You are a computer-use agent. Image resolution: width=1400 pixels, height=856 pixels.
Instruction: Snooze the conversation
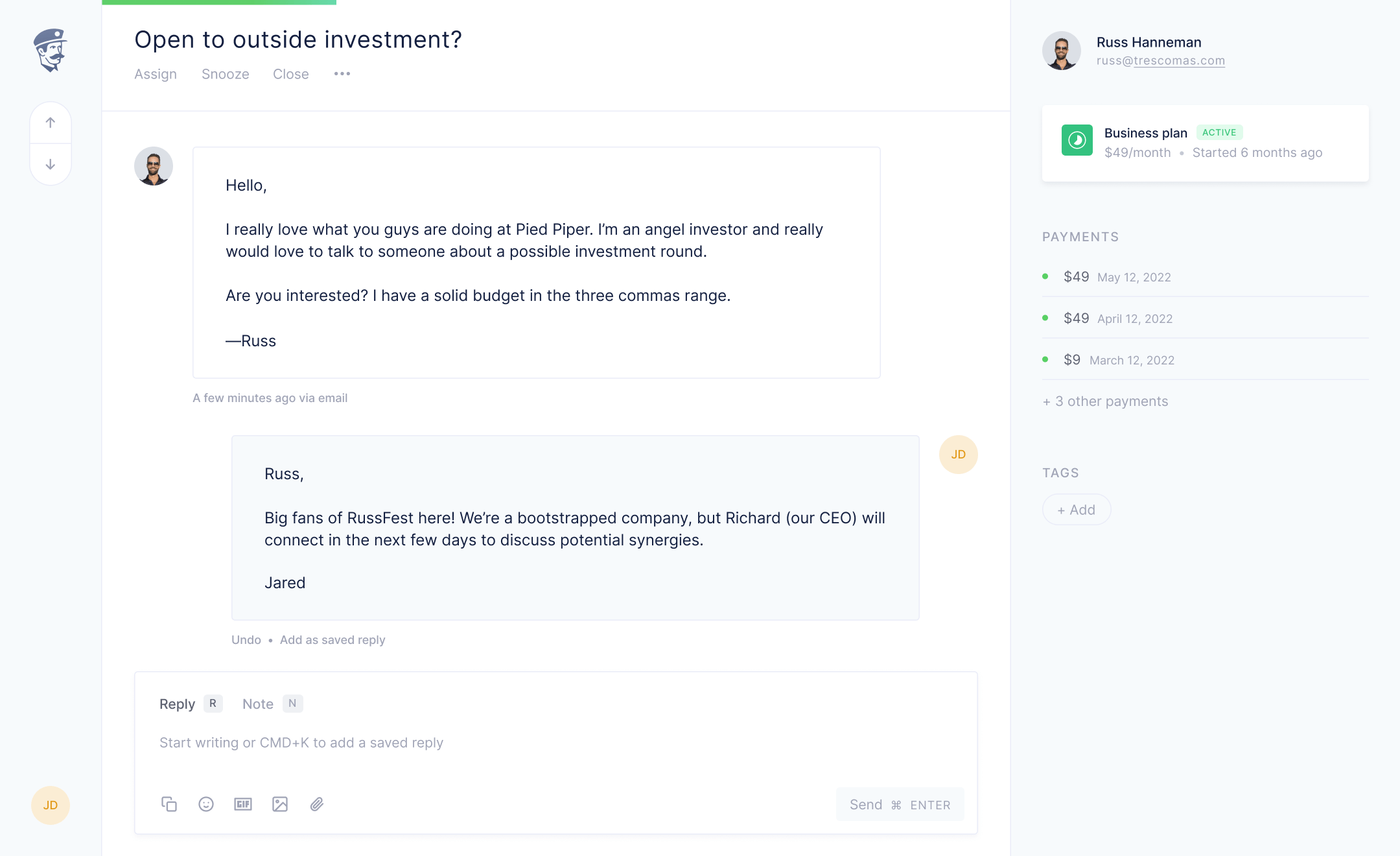(226, 74)
